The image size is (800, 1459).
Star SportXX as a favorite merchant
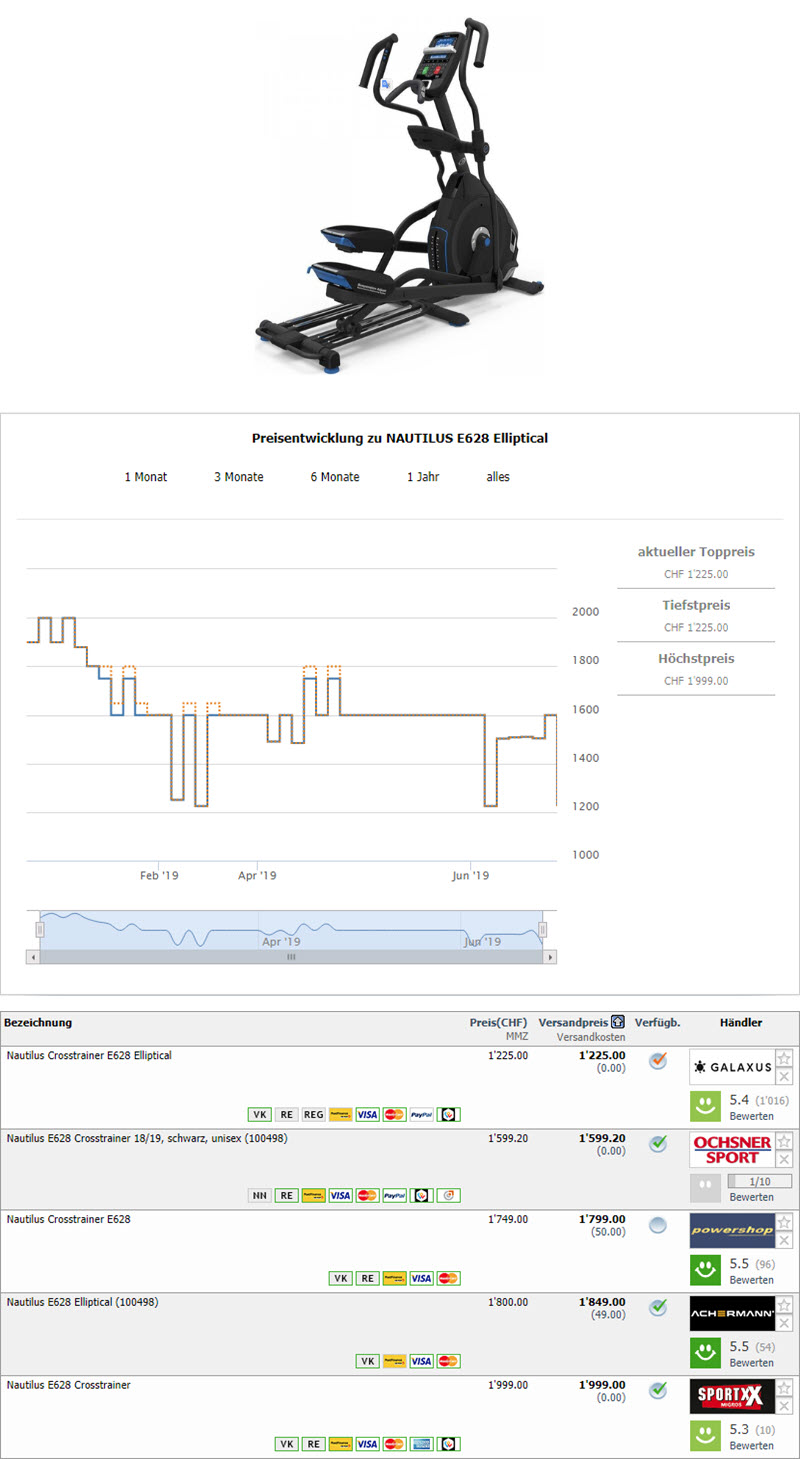point(784,1388)
